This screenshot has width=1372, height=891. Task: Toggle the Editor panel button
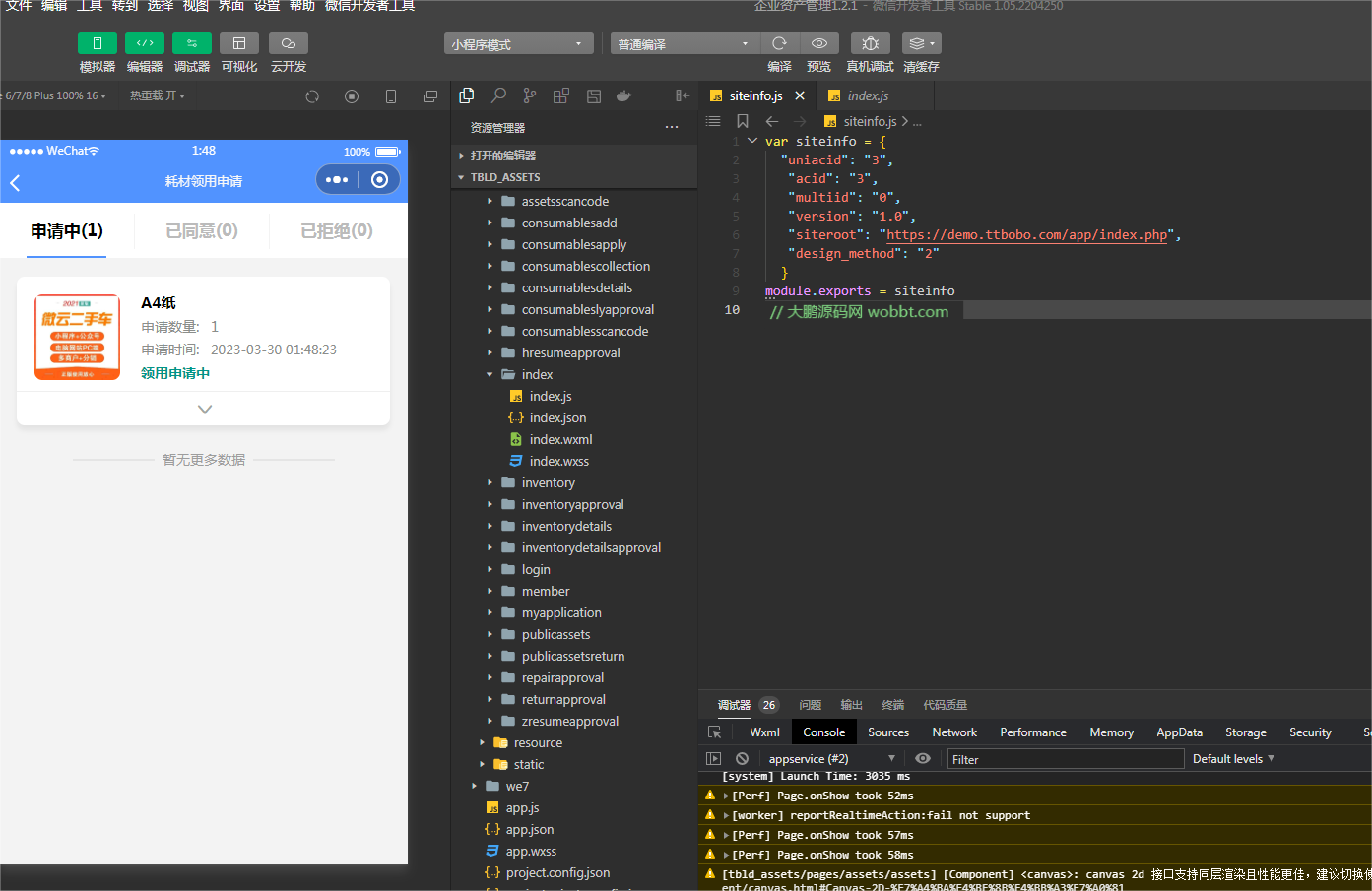click(x=144, y=43)
